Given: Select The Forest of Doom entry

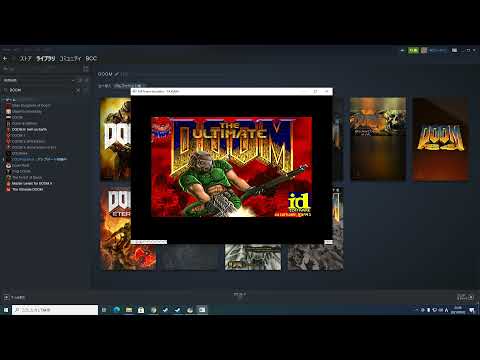Looking at the screenshot, I should coord(27,177).
